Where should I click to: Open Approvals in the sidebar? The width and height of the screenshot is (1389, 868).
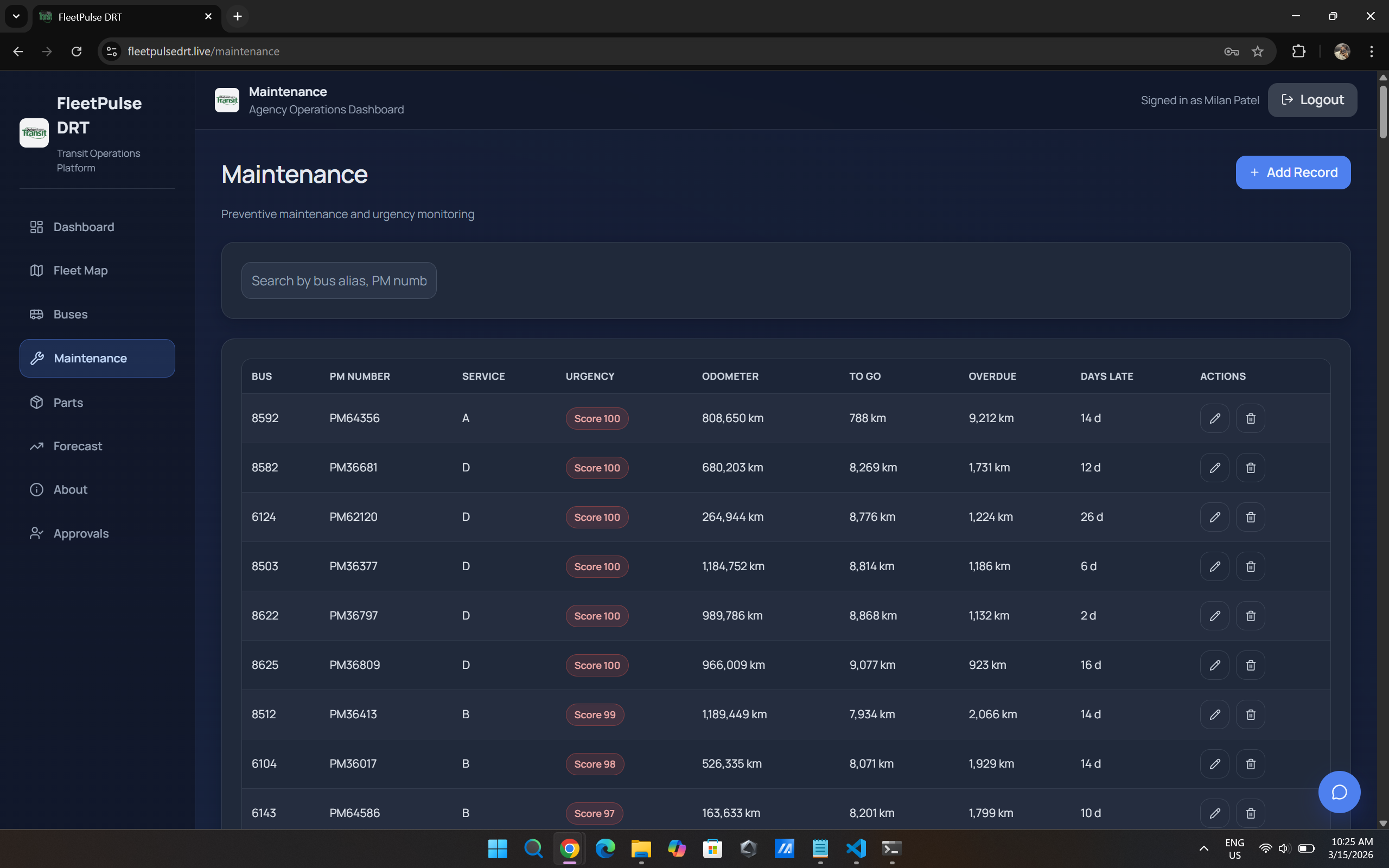coord(80,533)
